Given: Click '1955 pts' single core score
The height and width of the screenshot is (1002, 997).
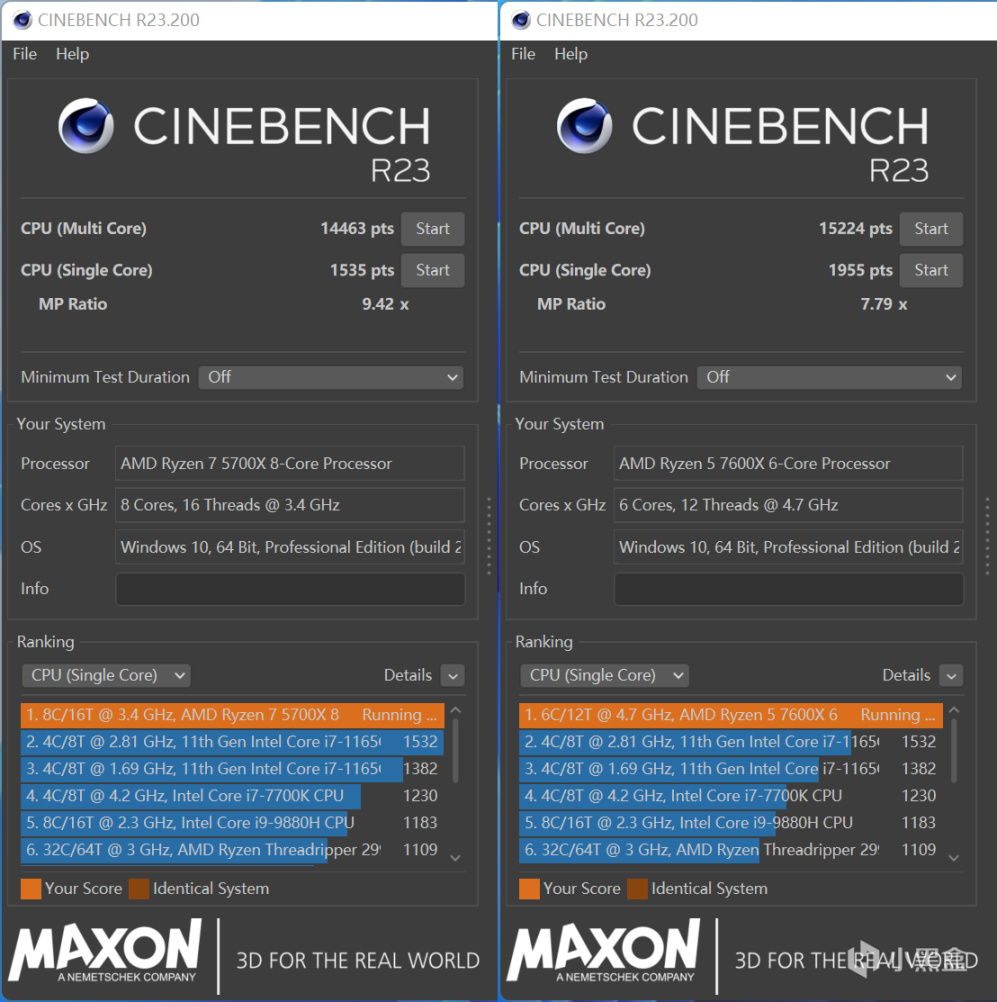Looking at the screenshot, I should tap(861, 270).
